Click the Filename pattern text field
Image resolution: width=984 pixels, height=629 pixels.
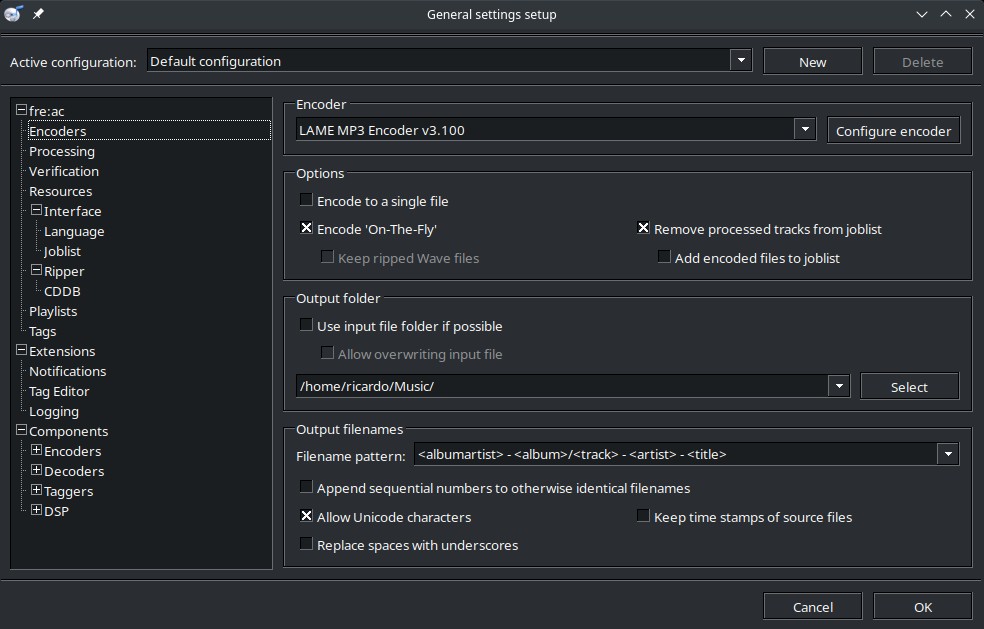click(675, 454)
